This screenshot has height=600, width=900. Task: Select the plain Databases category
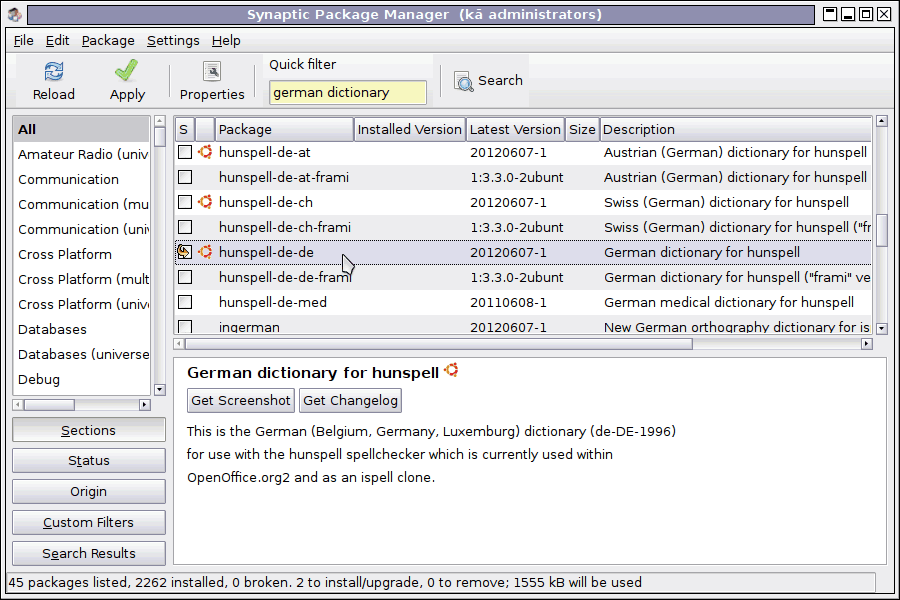(82, 329)
